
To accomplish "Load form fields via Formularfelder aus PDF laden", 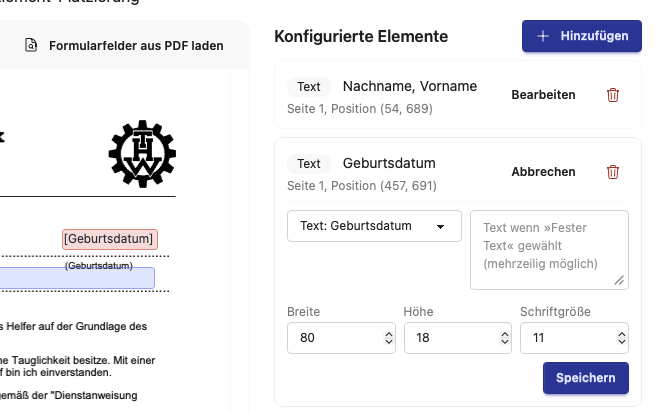I will pos(124,45).
